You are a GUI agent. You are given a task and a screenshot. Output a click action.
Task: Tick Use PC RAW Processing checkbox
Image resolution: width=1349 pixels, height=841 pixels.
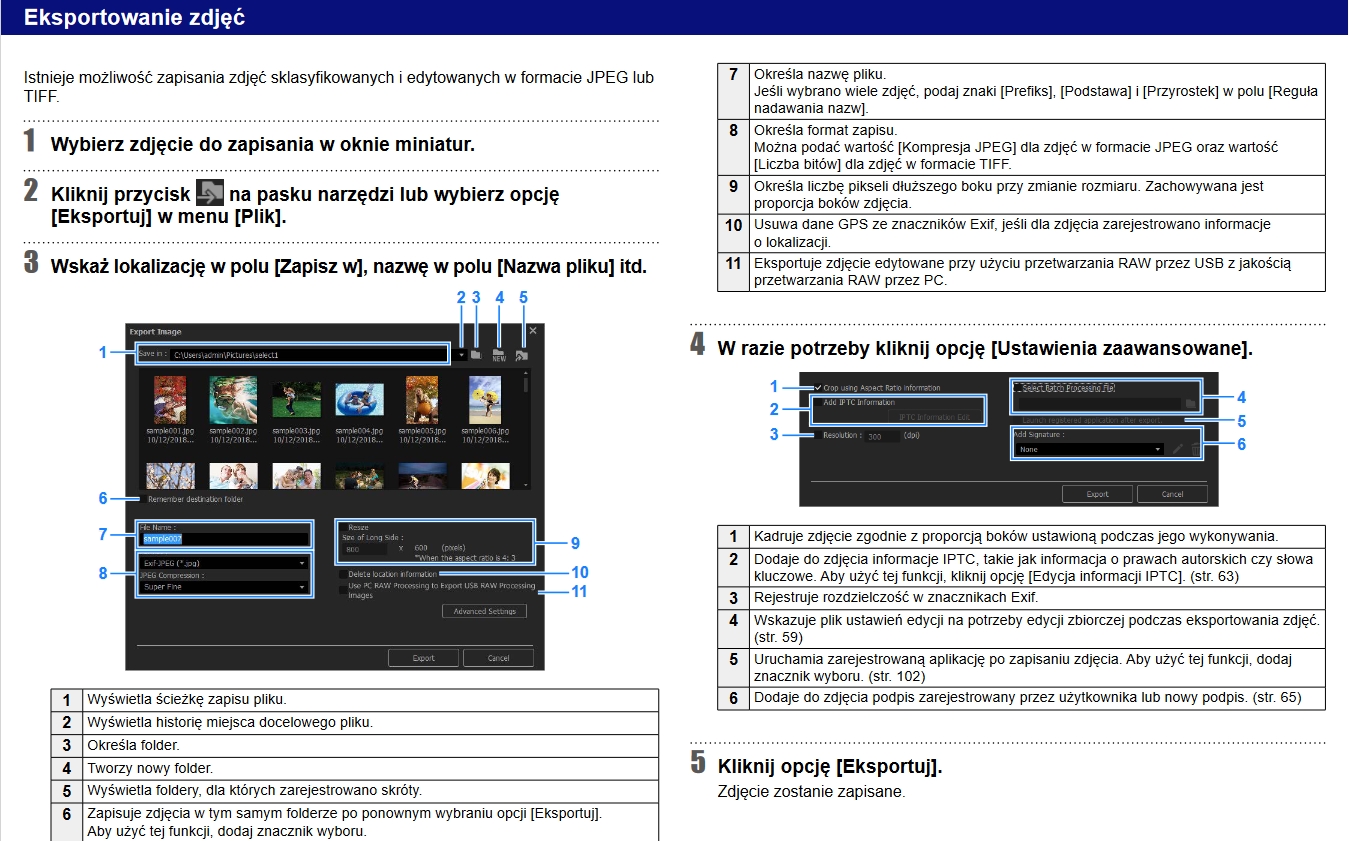coord(343,589)
